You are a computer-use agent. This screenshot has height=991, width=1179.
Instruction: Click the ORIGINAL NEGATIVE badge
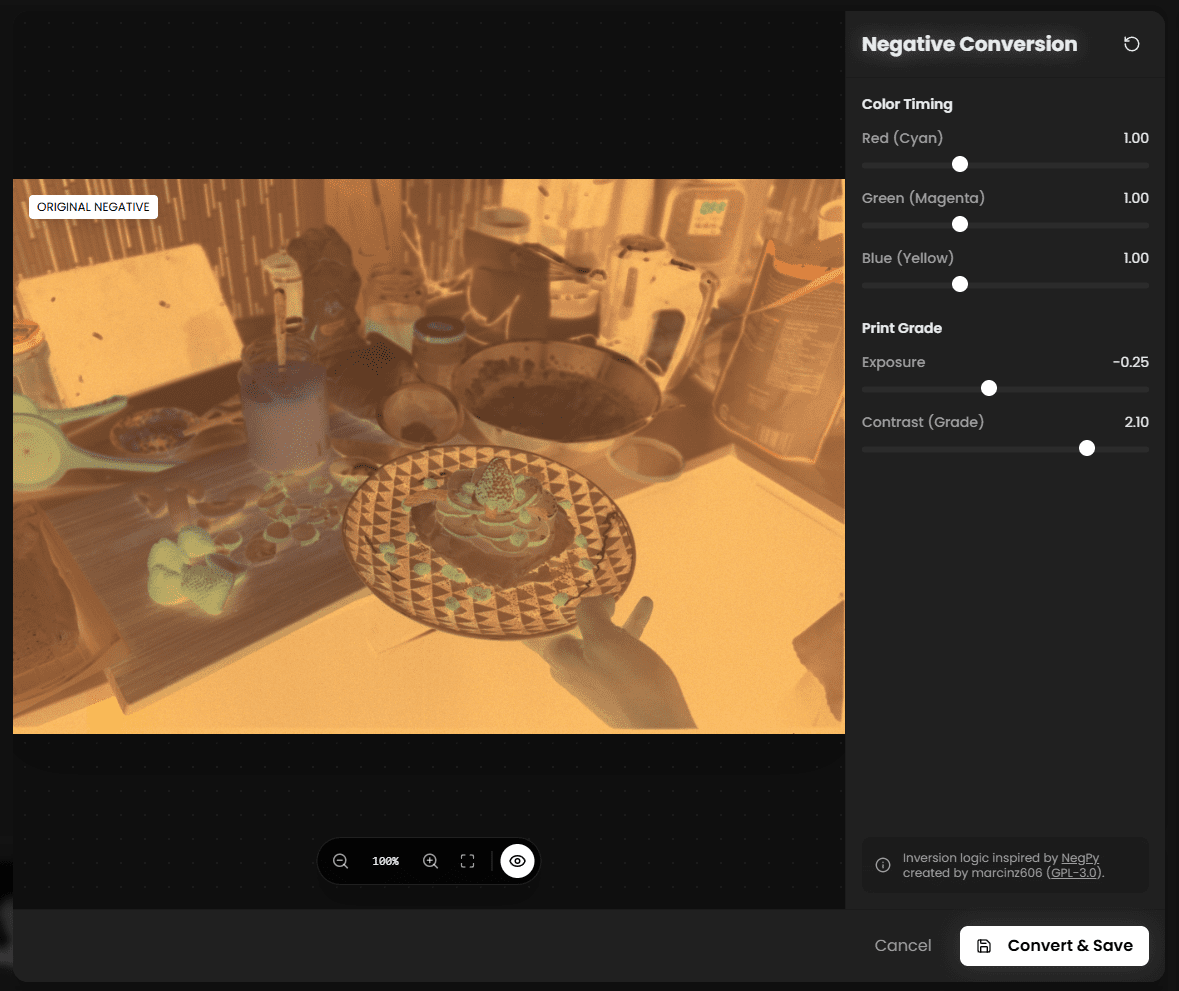coord(93,207)
